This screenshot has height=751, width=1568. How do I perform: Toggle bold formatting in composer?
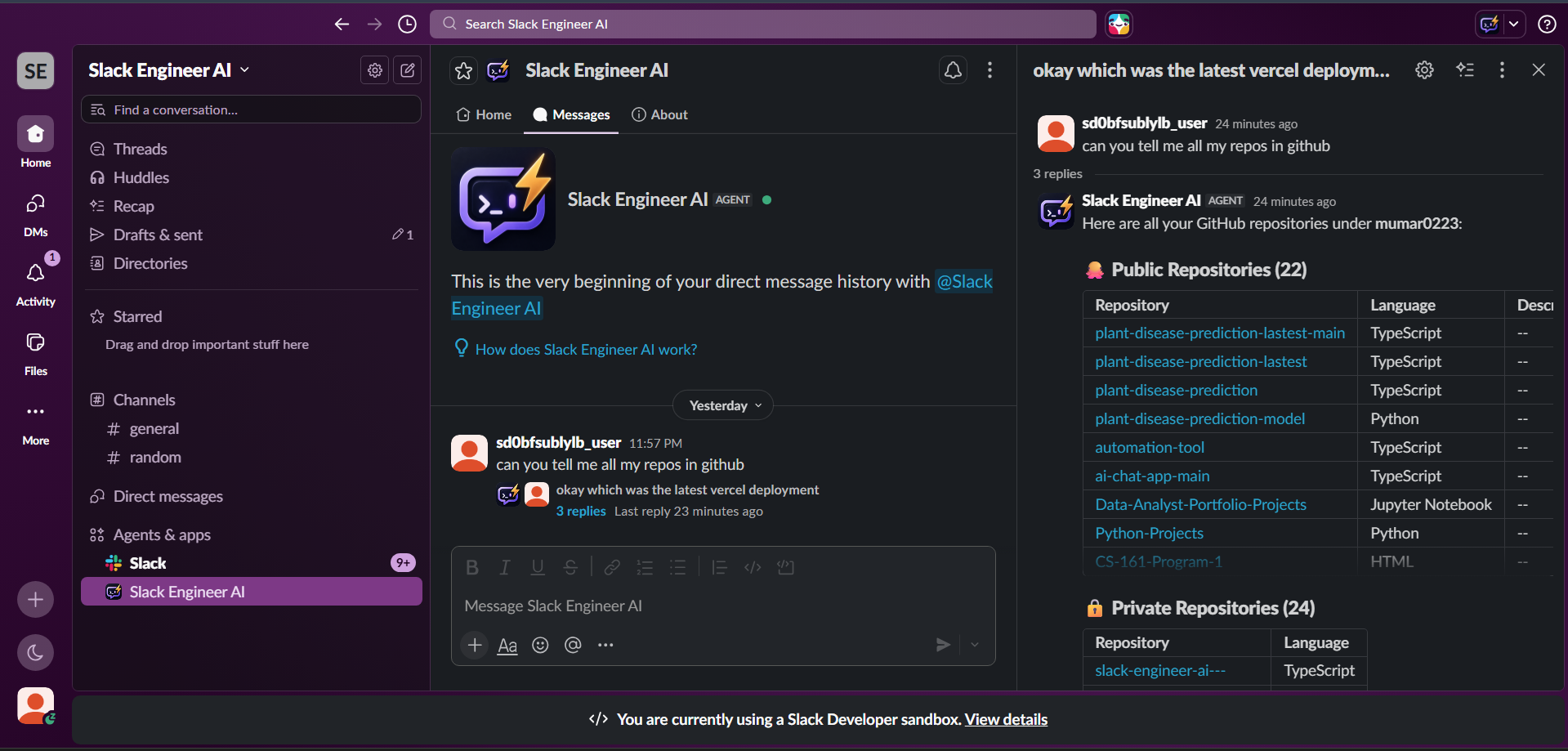click(472, 568)
